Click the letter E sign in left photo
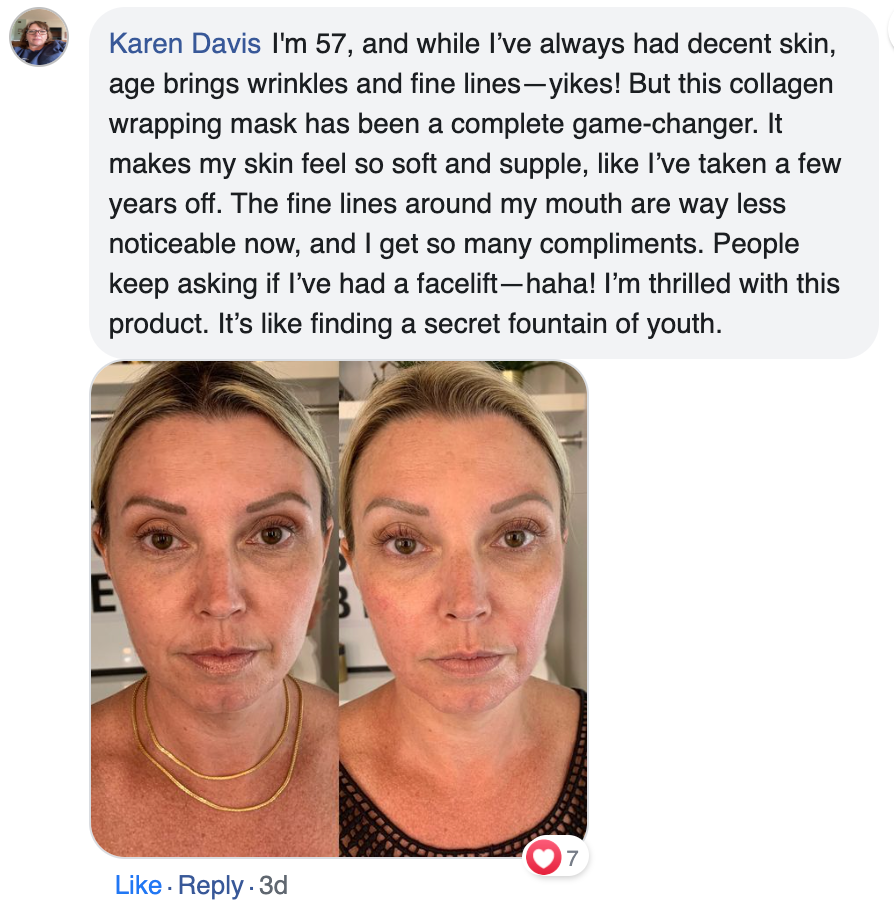The image size is (894, 914). (104, 597)
